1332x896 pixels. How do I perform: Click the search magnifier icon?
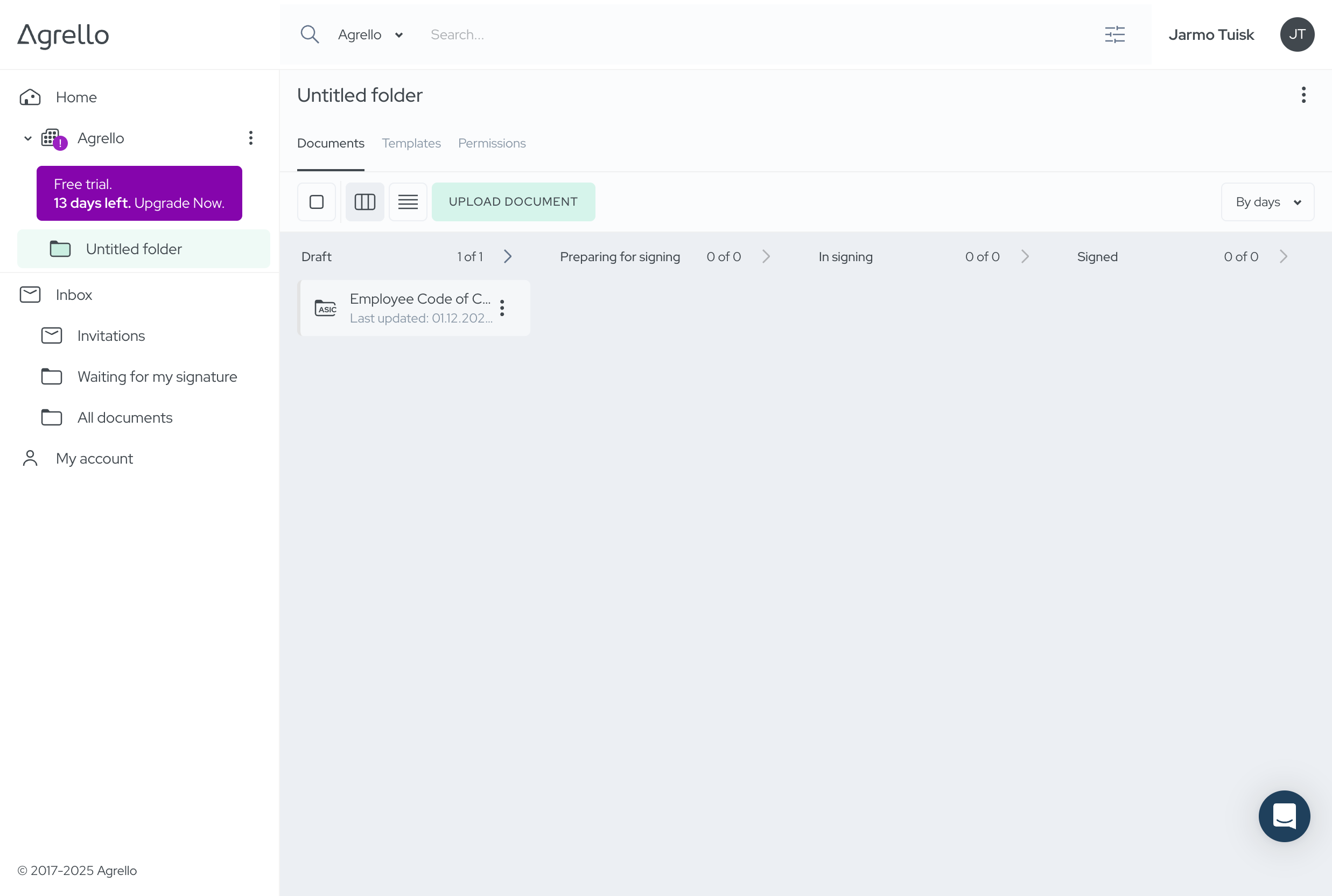(310, 34)
